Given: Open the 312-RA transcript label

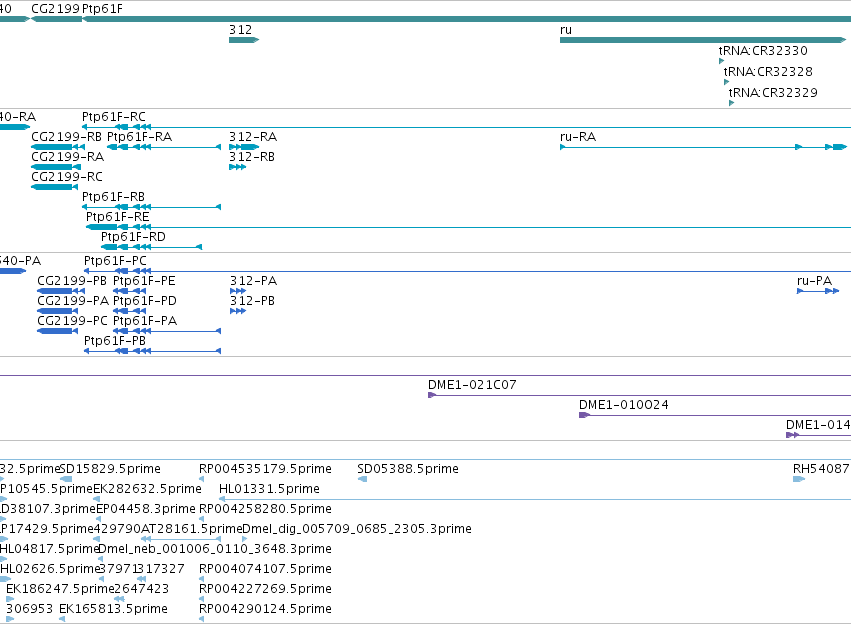Looking at the screenshot, I should coord(253,137).
